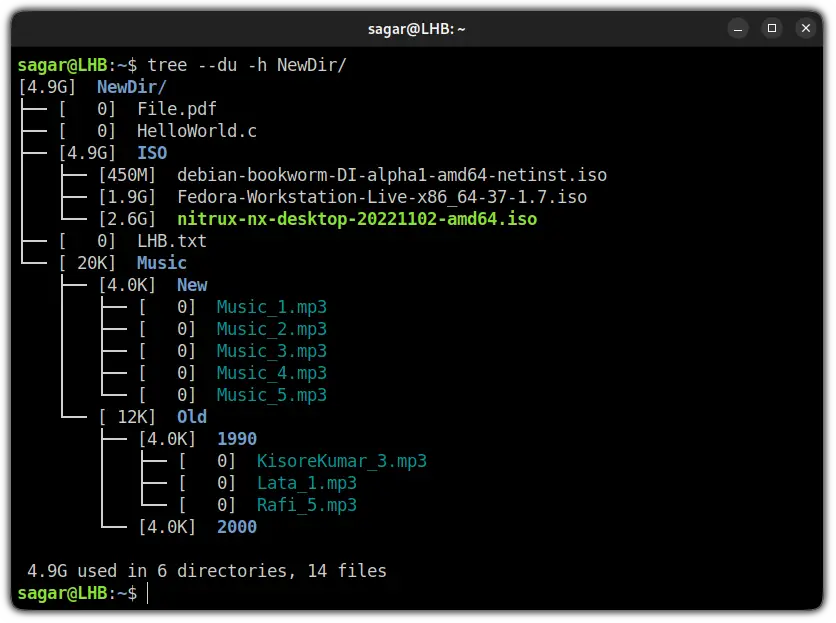Screen dimensions: 836x623
Task: Click the minimize window icon
Action: tap(738, 28)
